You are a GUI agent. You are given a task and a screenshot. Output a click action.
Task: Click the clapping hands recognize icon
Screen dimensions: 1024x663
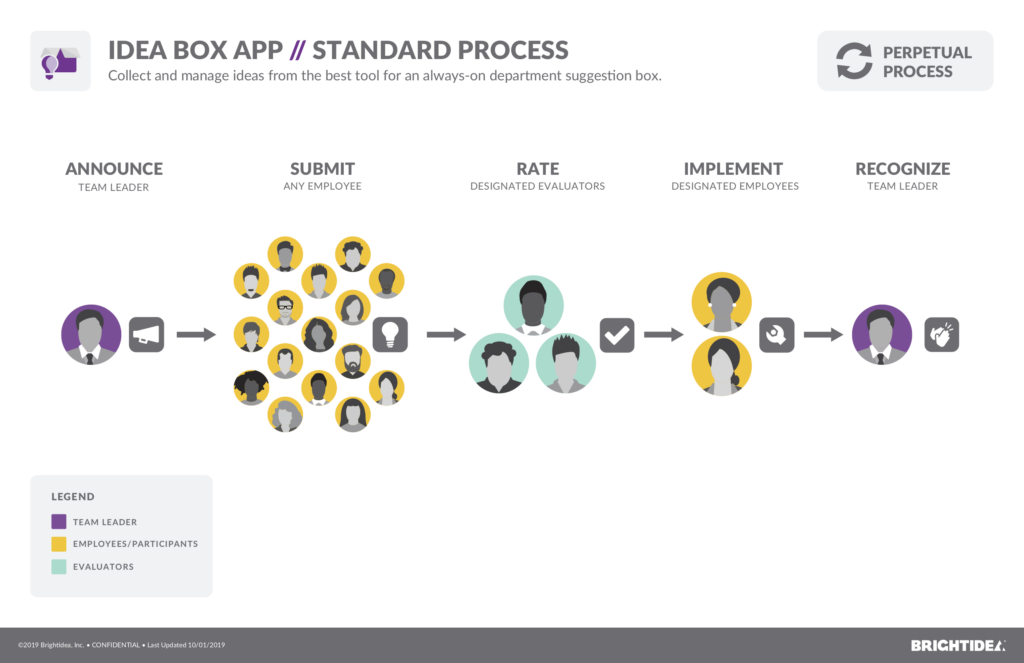click(x=941, y=334)
